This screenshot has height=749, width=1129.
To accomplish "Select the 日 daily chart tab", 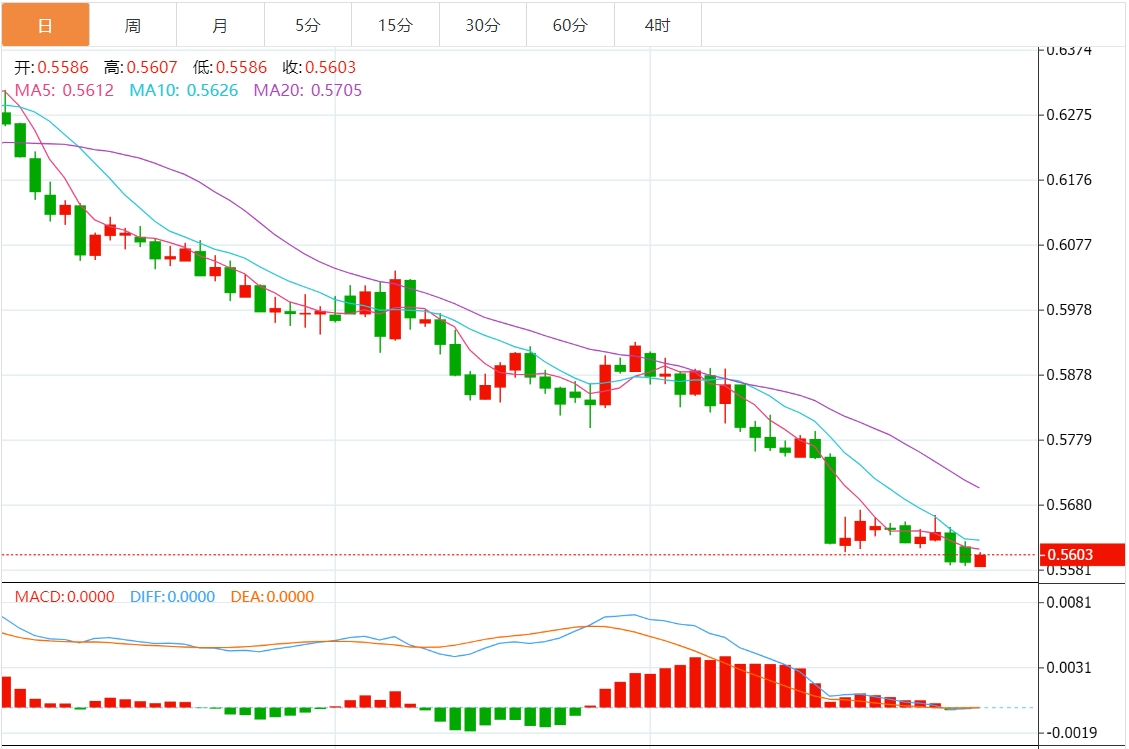I will pos(45,25).
